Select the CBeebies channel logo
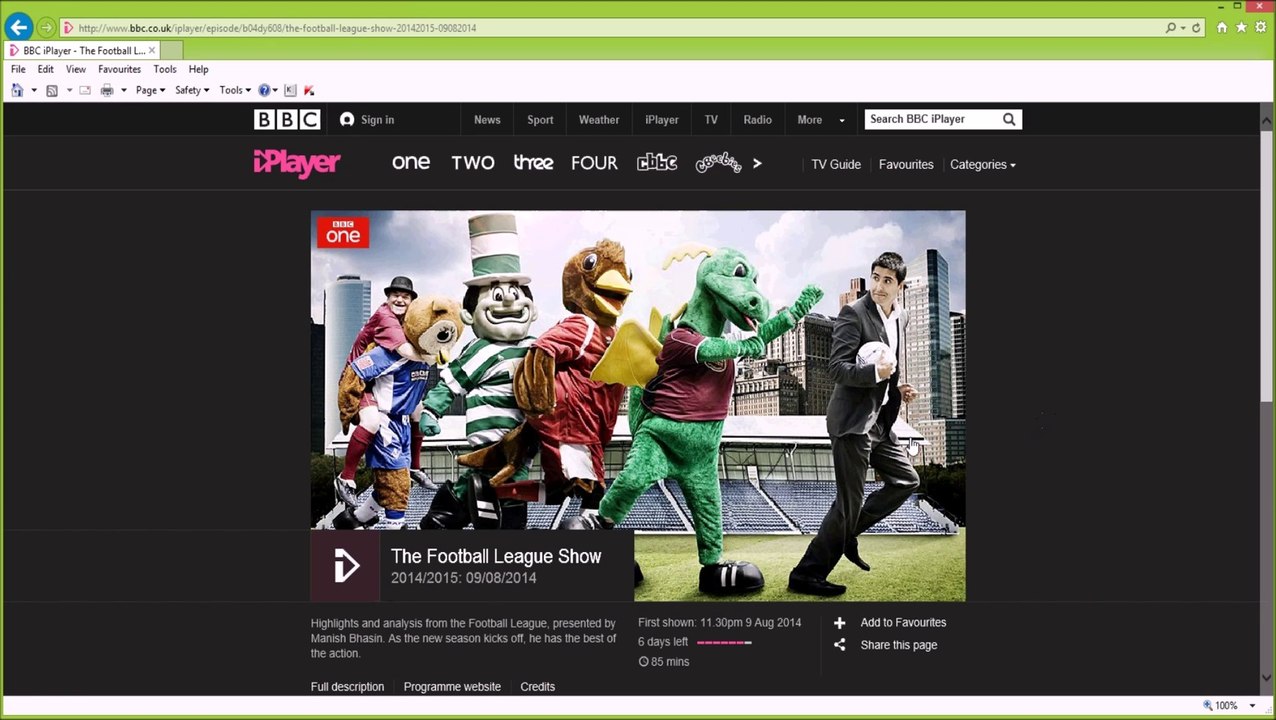The height and width of the screenshot is (720, 1276). coord(718,163)
